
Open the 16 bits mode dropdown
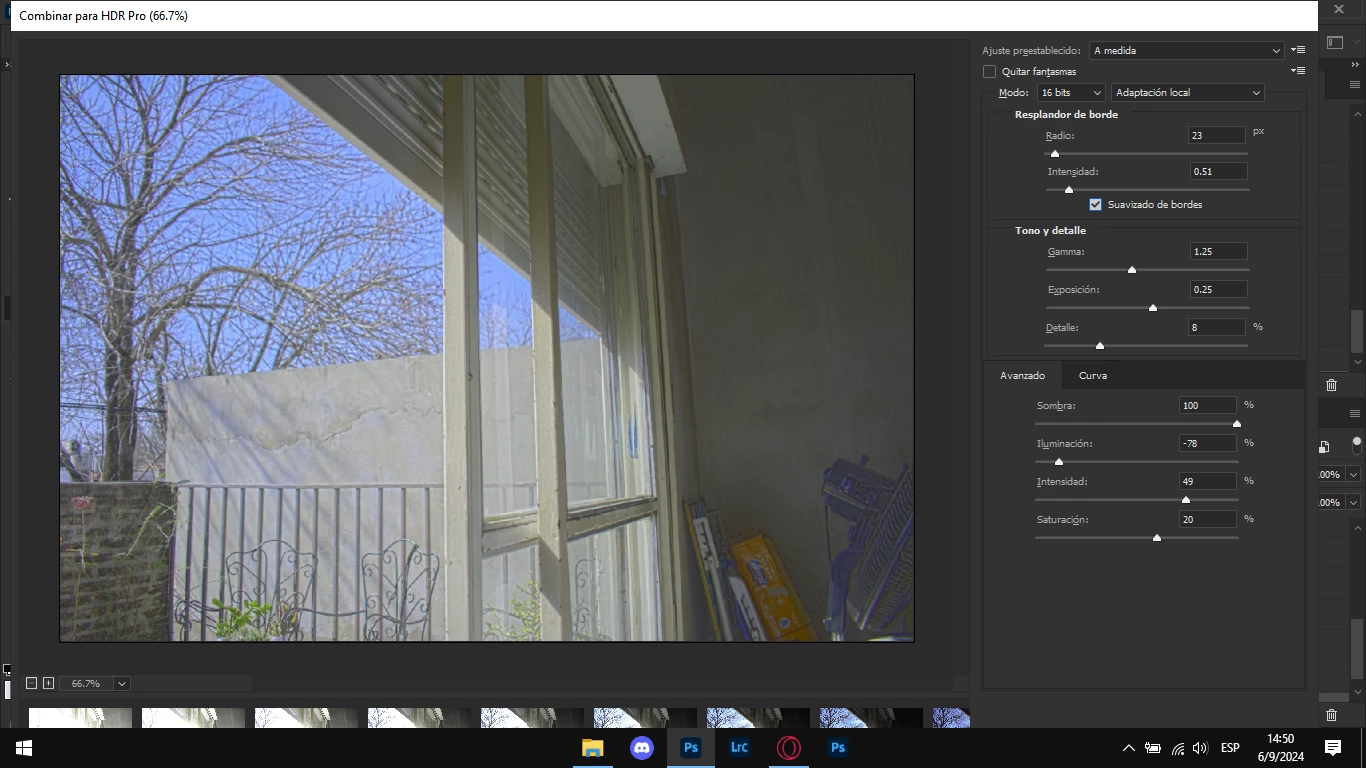tap(1071, 92)
